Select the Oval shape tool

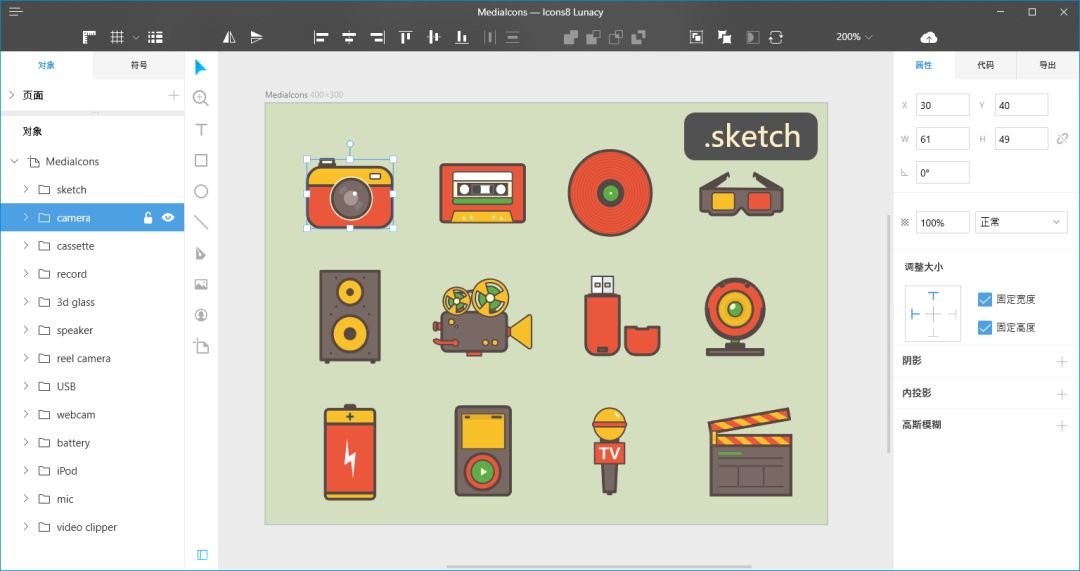[x=201, y=191]
